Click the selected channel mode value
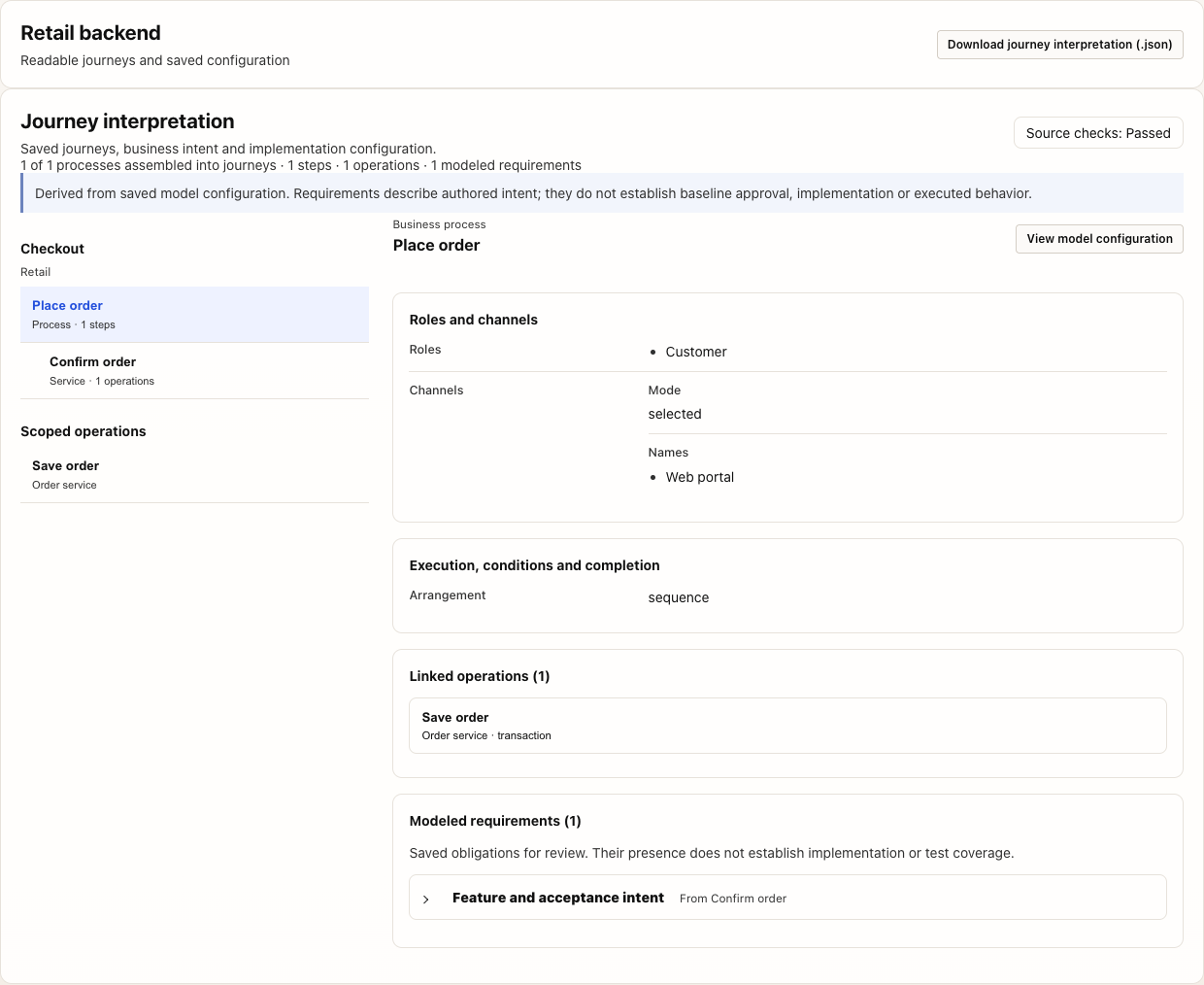Image resolution: width=1204 pixels, height=985 pixels. pos(675,414)
